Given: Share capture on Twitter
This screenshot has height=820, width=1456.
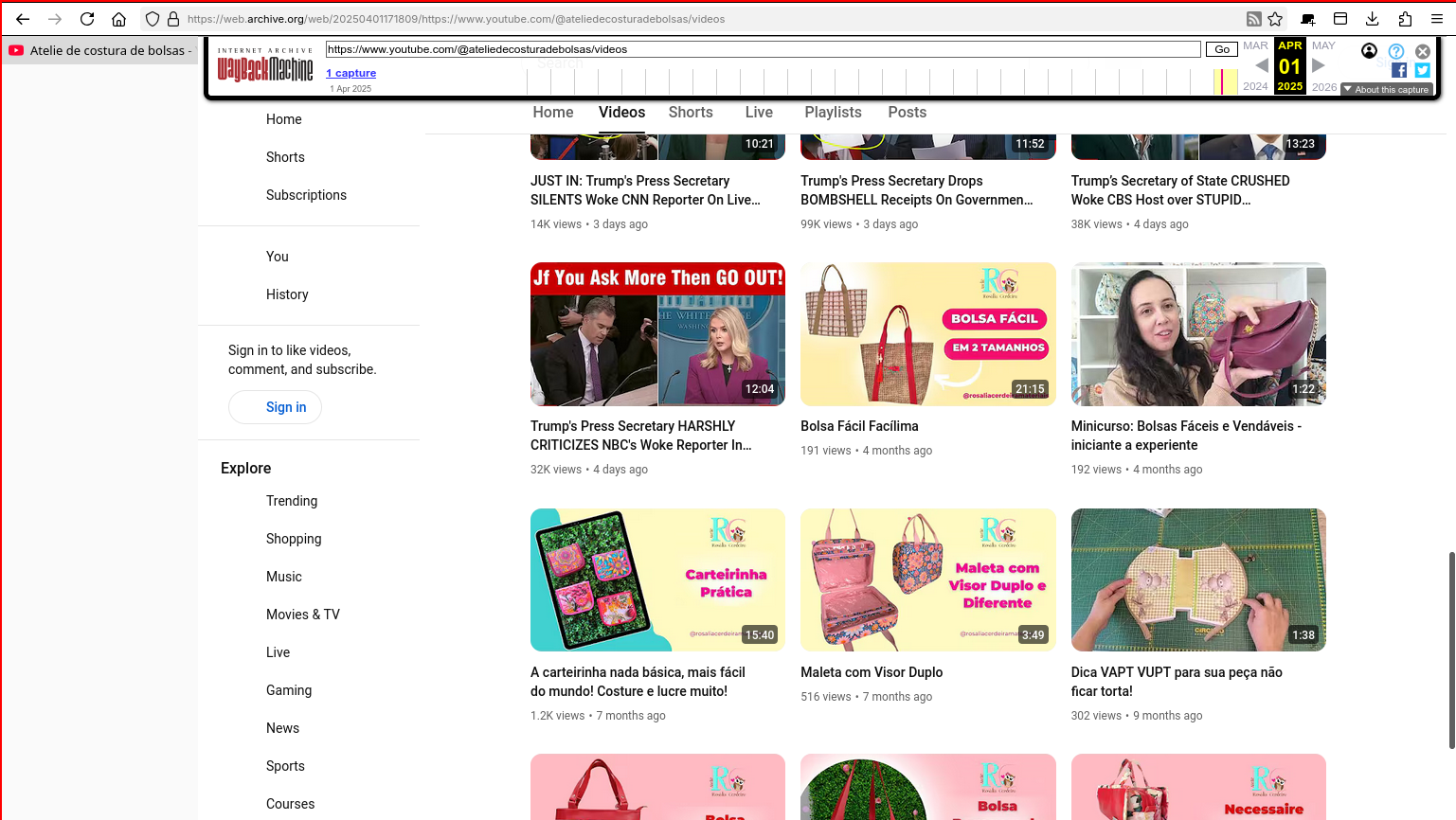Looking at the screenshot, I should click(x=1423, y=70).
